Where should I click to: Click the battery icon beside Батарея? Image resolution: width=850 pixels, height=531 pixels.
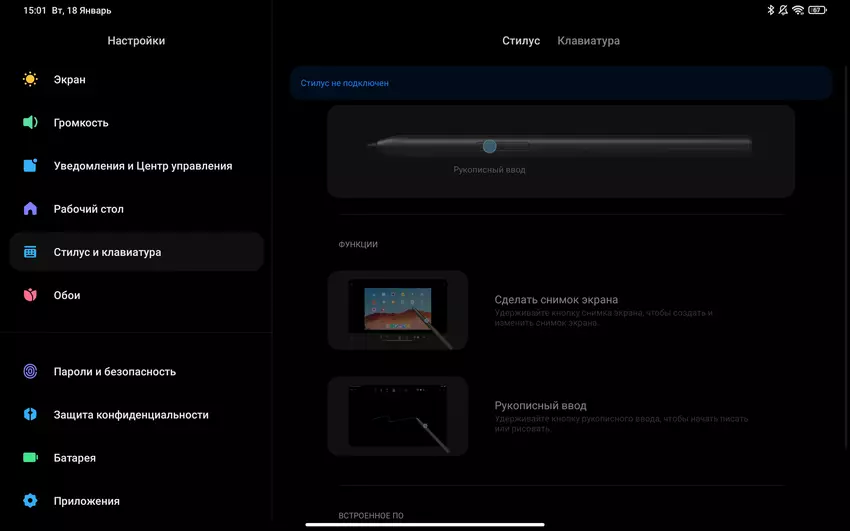[31, 458]
